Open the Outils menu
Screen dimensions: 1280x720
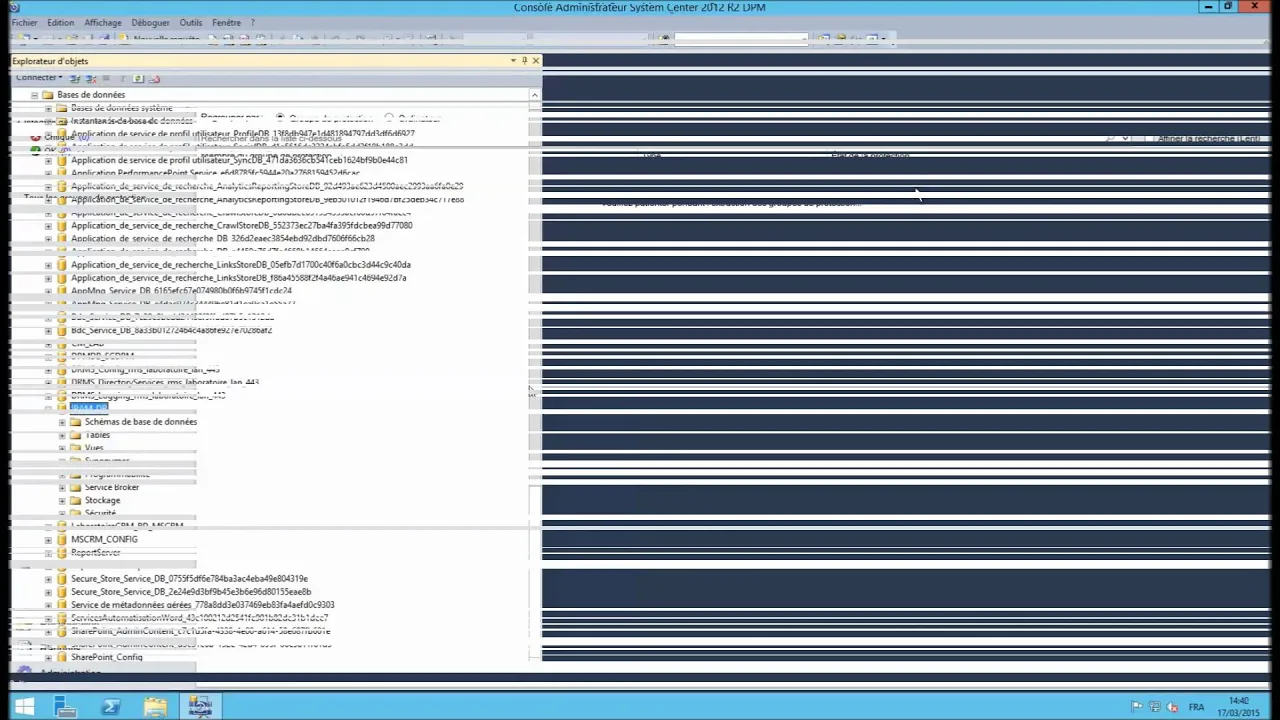(190, 22)
